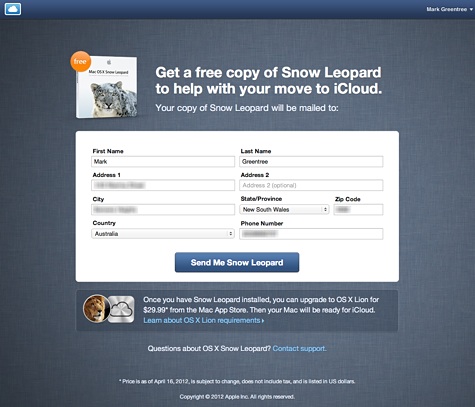Screen dimensions: 475x407
Task: Click Send Me Snow Leopard button
Action: coord(237,262)
